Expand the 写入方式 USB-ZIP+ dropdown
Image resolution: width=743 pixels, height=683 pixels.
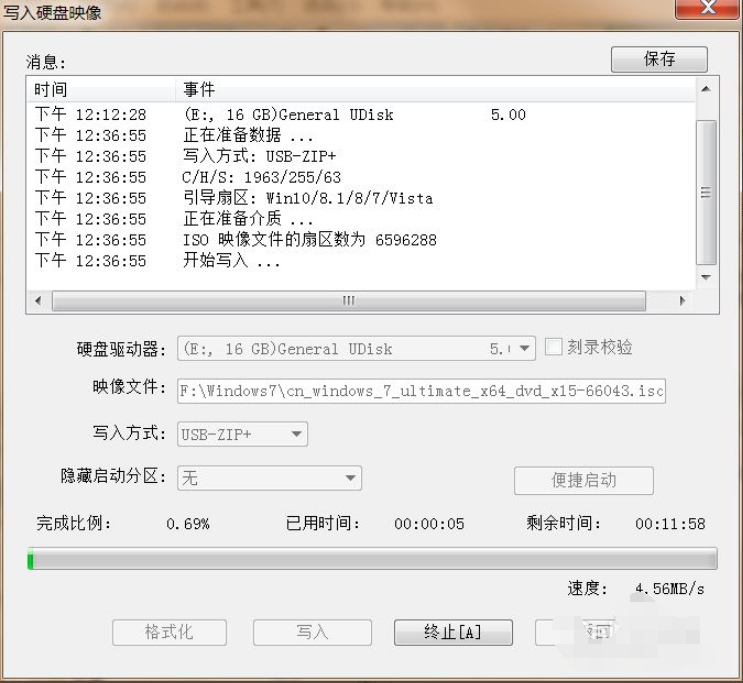coord(296,434)
